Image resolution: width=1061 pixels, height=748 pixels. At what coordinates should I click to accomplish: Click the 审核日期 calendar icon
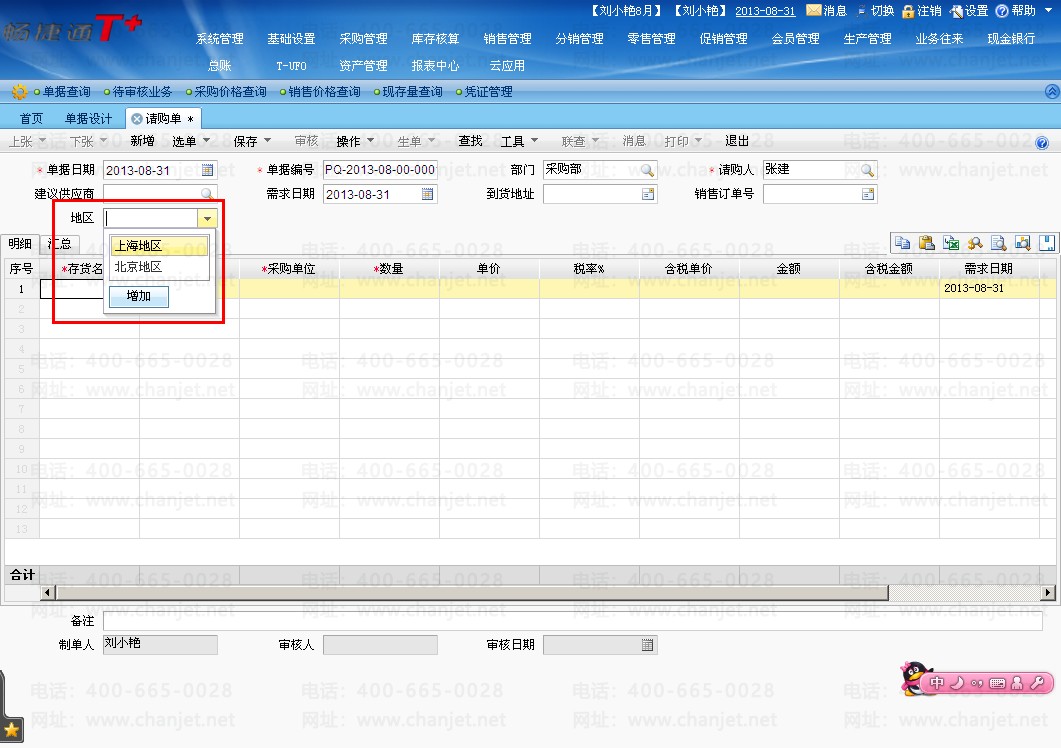click(x=648, y=644)
